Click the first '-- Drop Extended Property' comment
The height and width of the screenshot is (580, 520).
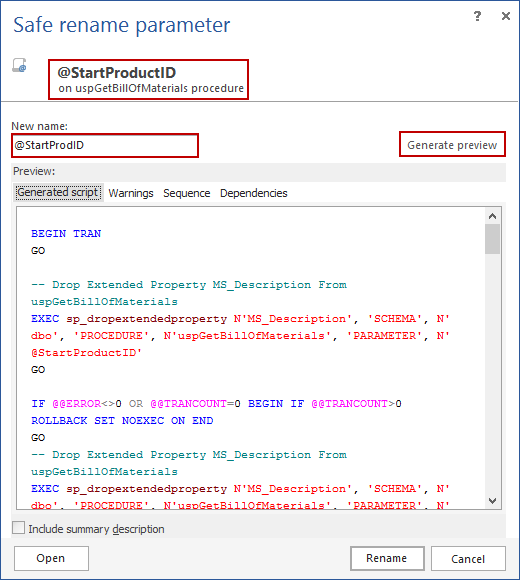click(x=189, y=293)
